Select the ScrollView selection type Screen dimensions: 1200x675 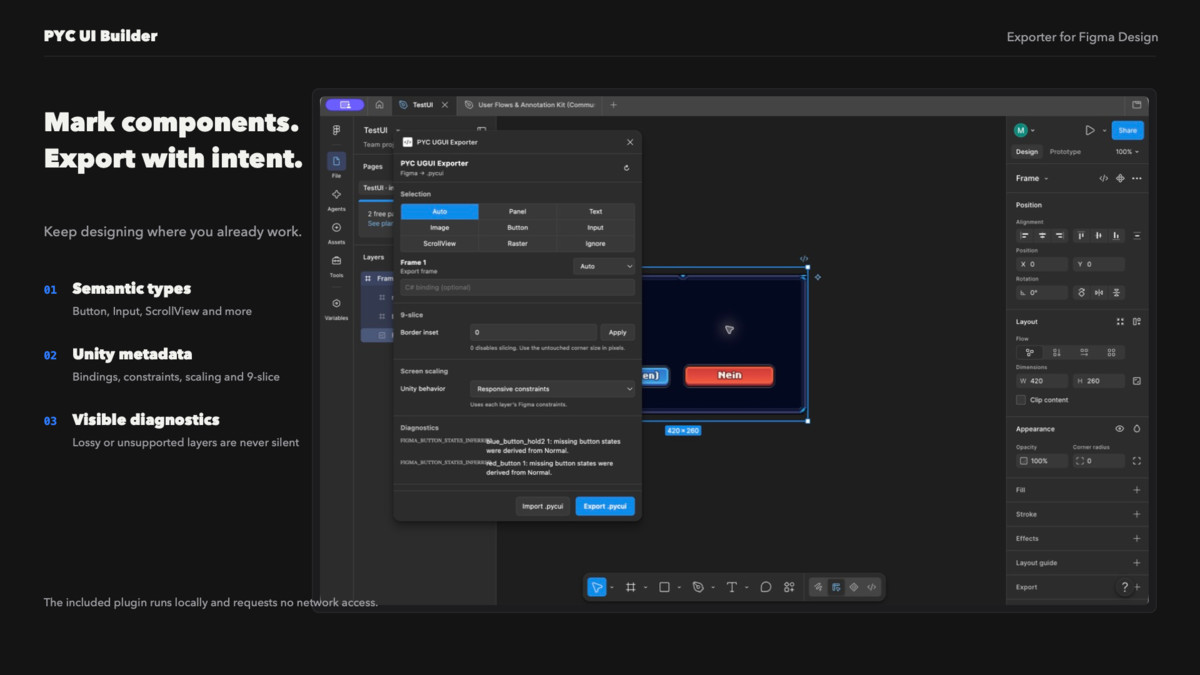pyautogui.click(x=440, y=243)
